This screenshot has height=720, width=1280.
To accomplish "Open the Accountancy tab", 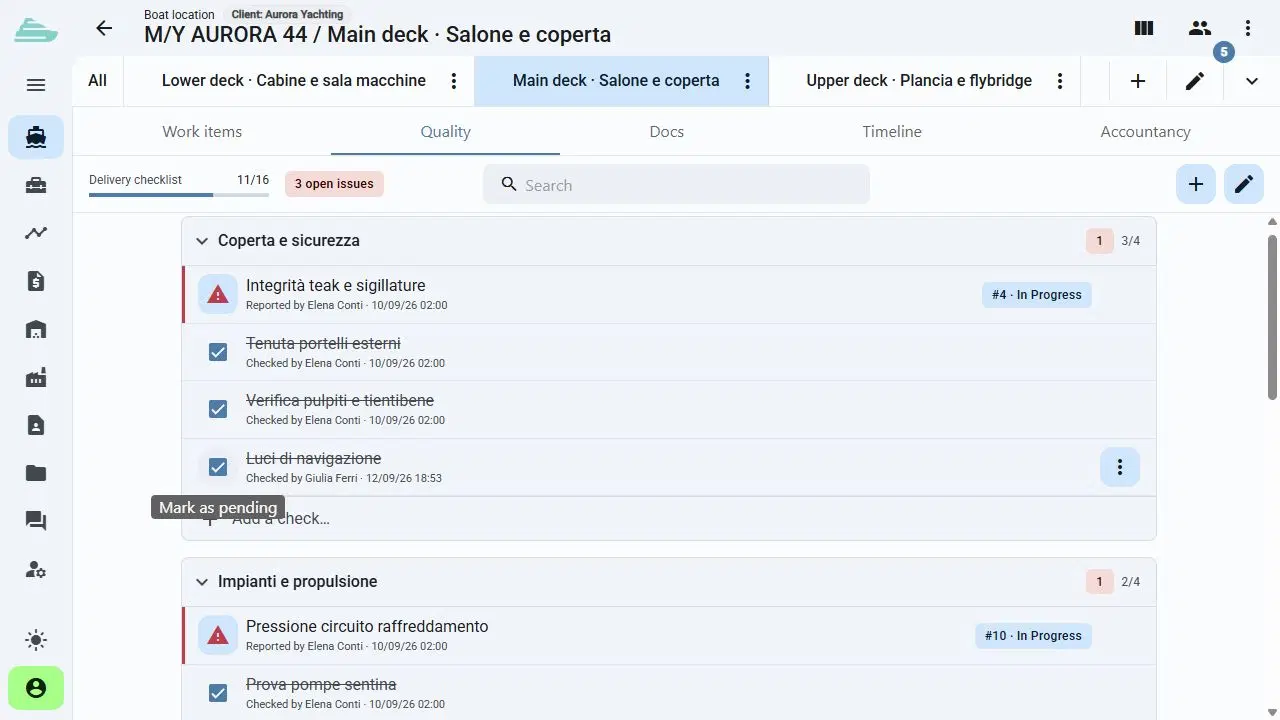I will (x=1145, y=131).
